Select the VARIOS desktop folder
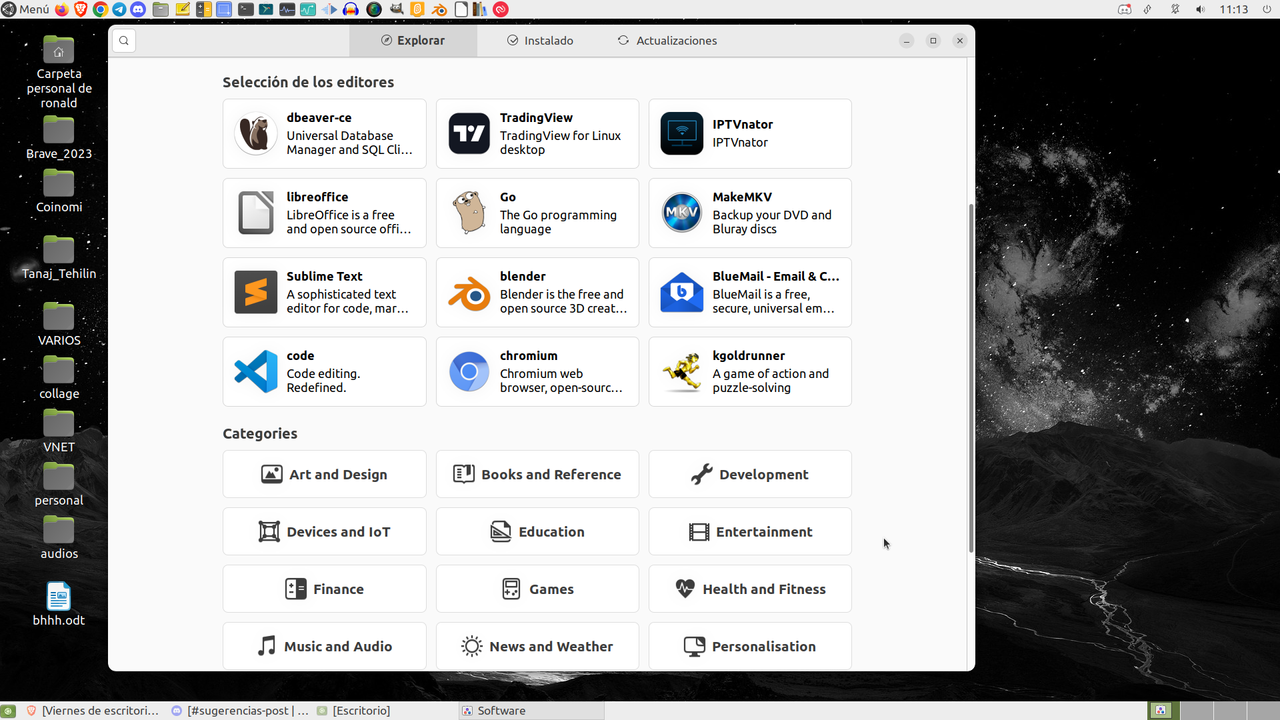This screenshot has height=720, width=1280. (x=59, y=325)
